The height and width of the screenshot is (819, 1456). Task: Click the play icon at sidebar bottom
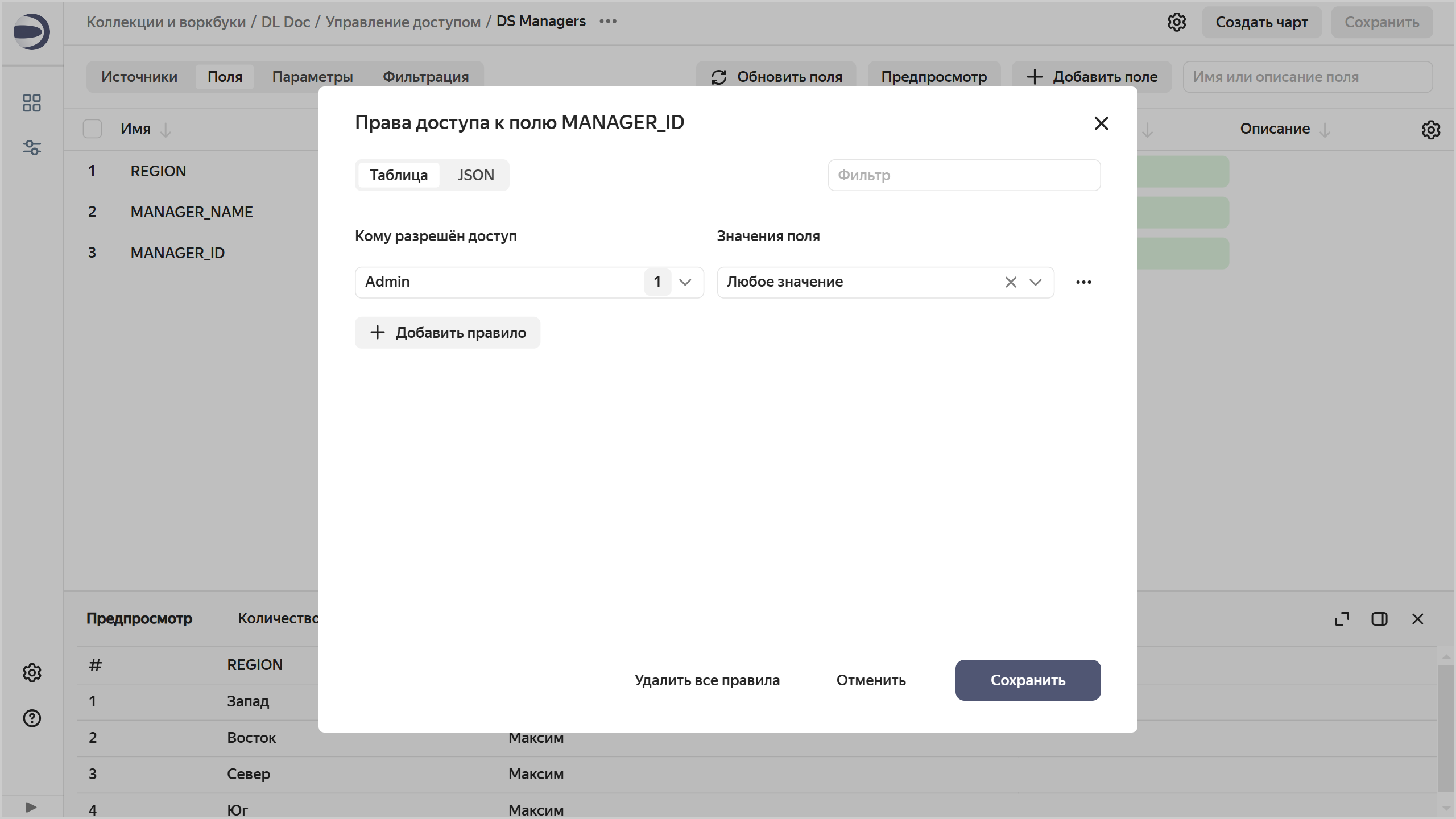coord(31,806)
